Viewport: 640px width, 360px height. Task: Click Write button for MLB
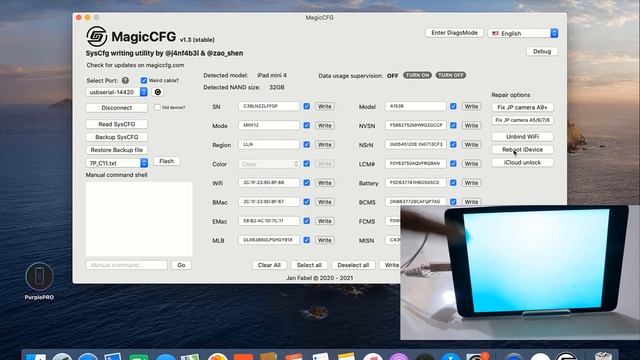[x=324, y=240]
